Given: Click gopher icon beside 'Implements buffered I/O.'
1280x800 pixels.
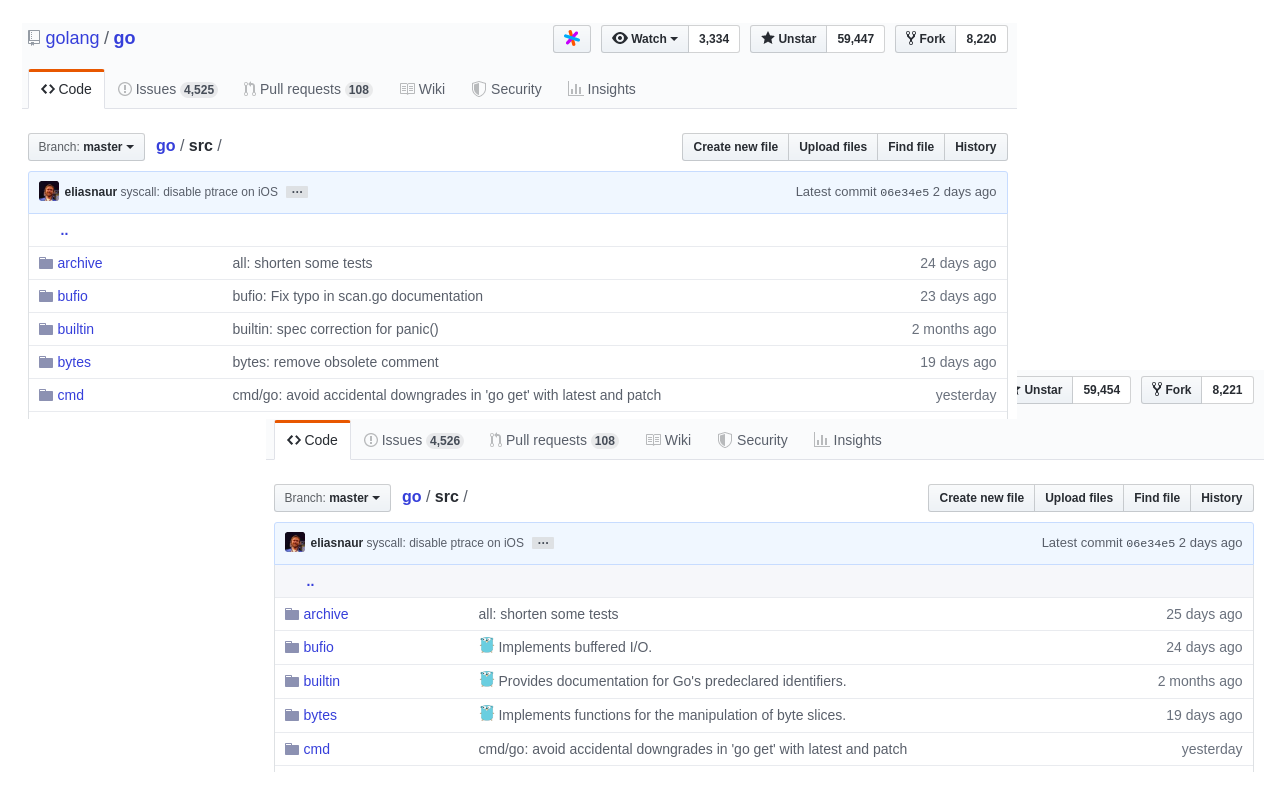Looking at the screenshot, I should click(x=487, y=646).
